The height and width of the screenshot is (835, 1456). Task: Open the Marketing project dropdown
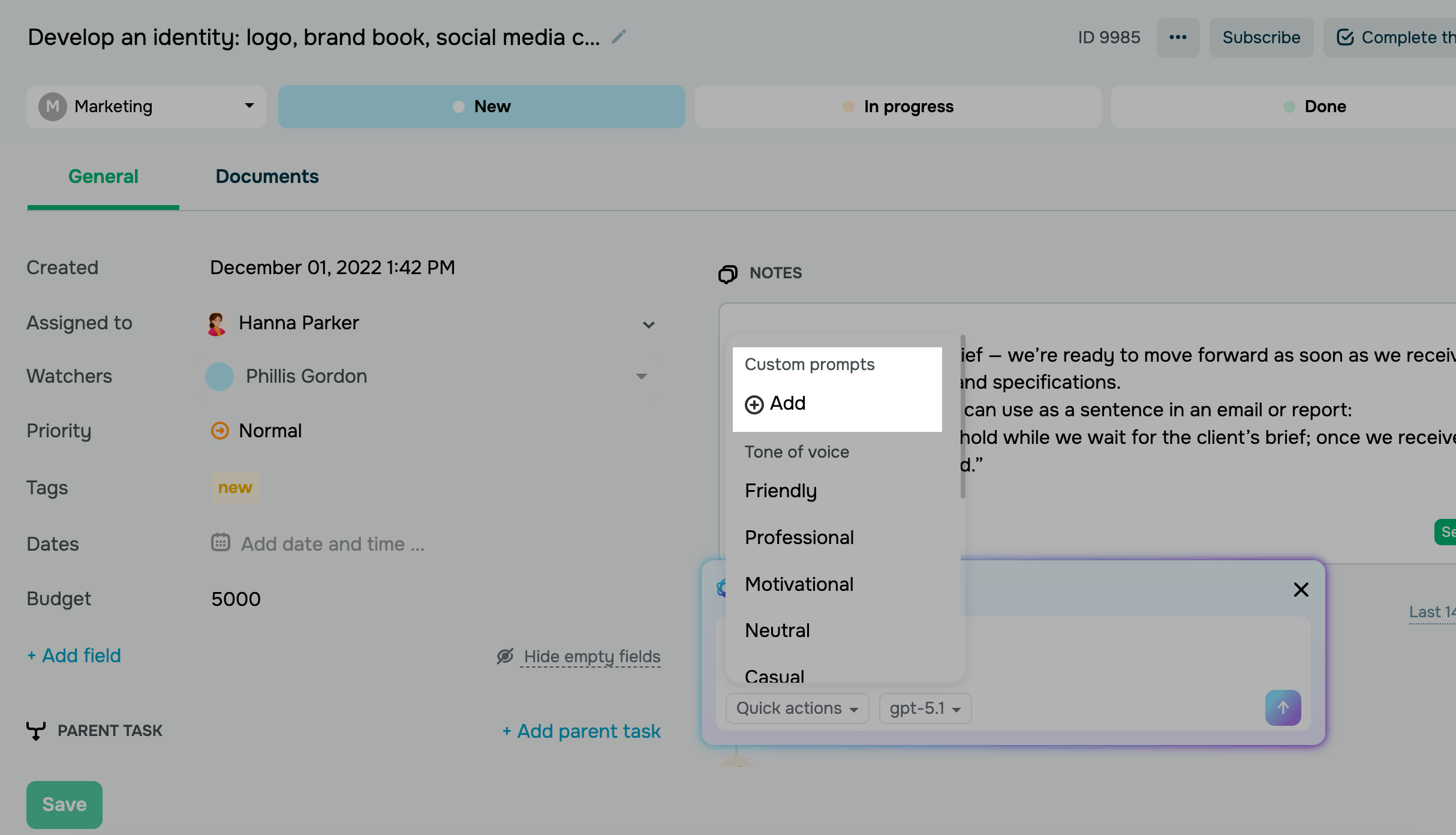[x=146, y=107]
